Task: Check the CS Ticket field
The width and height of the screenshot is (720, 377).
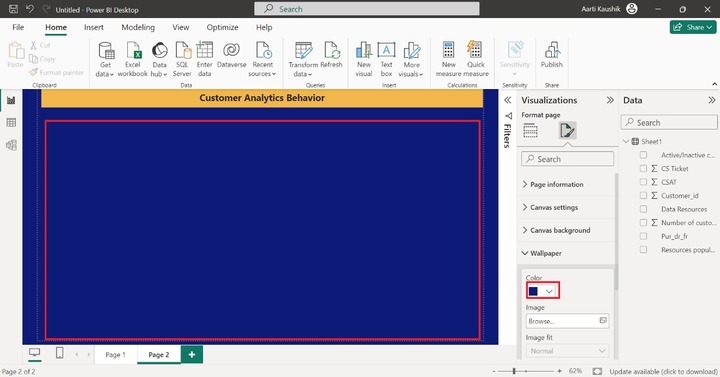Action: pyautogui.click(x=643, y=169)
